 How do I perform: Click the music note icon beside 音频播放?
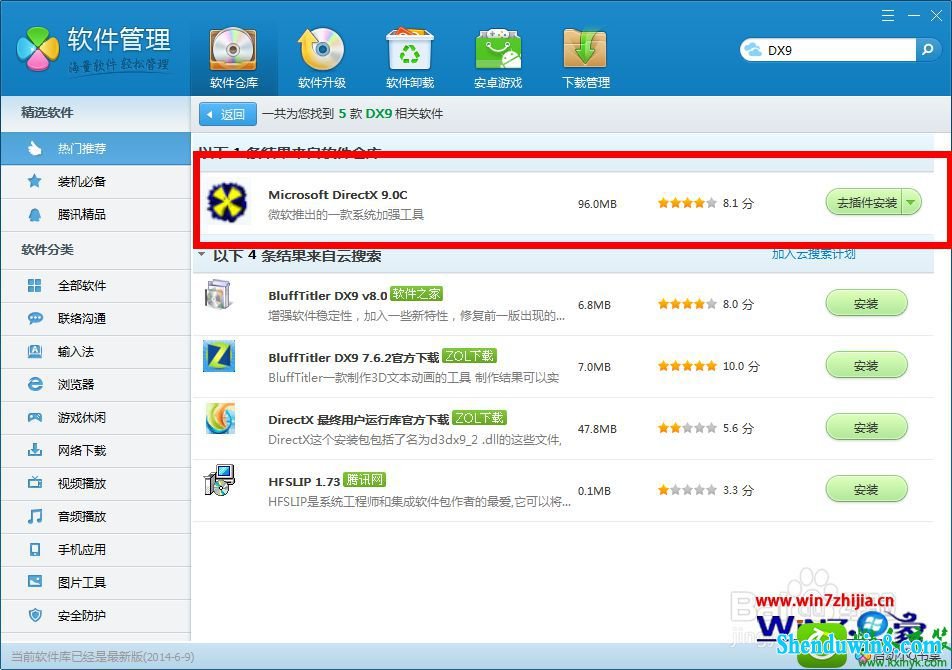[x=35, y=516]
